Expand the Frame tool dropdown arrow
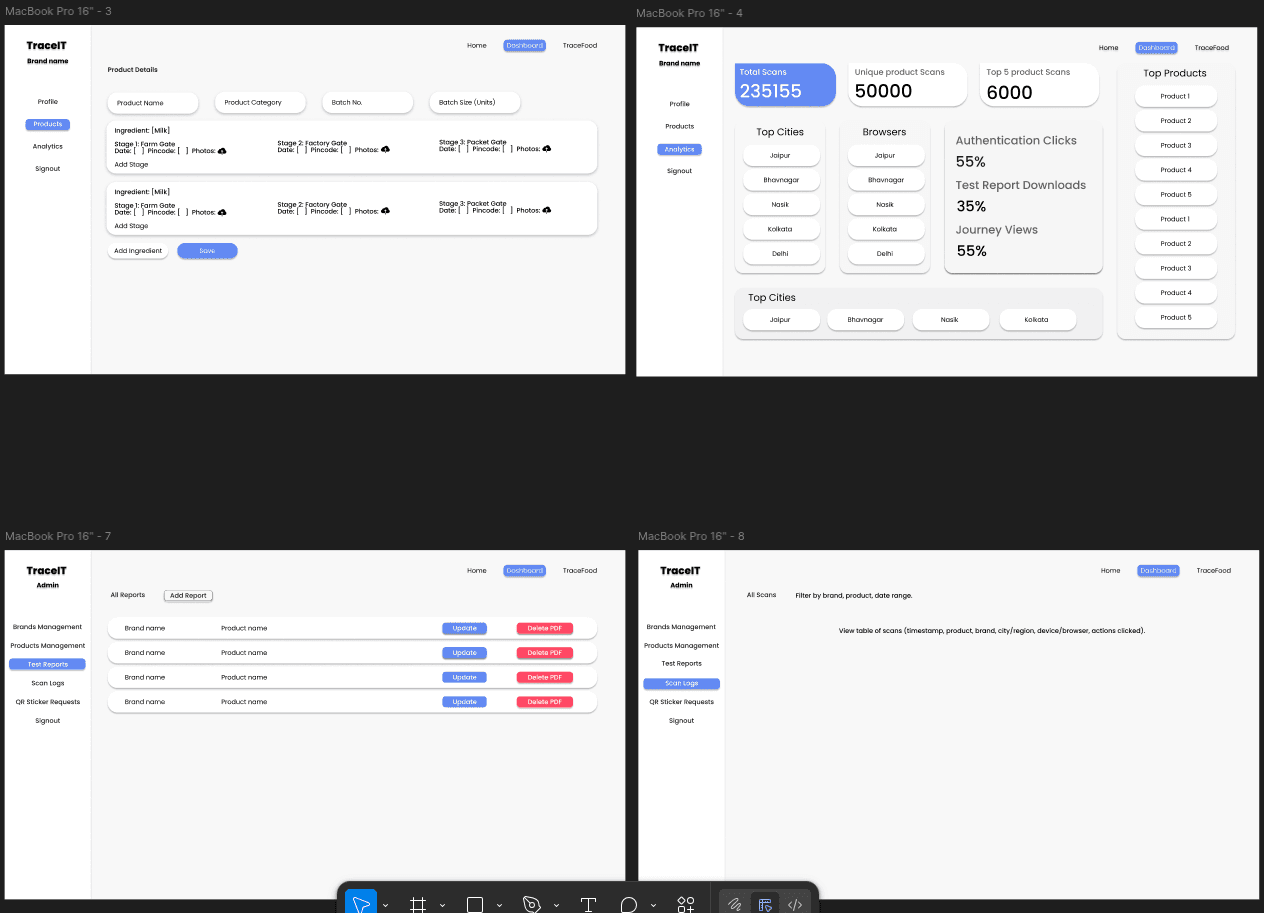The height and width of the screenshot is (913, 1264). [x=442, y=906]
